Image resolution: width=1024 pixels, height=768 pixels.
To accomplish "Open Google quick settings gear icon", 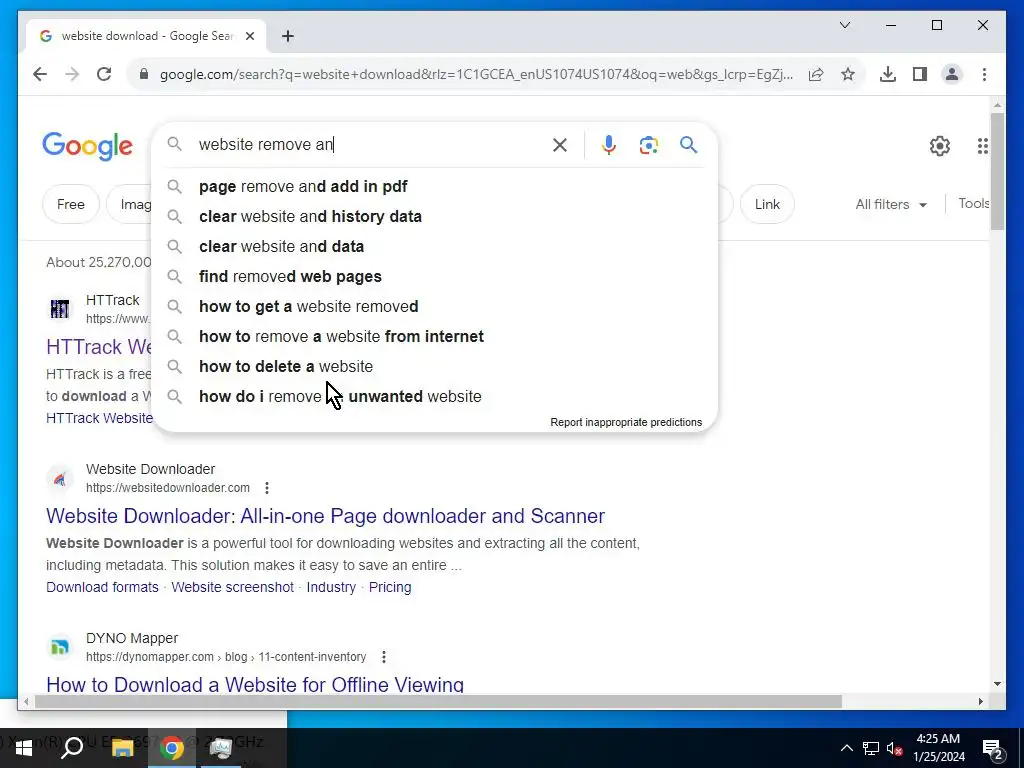I will [940, 146].
